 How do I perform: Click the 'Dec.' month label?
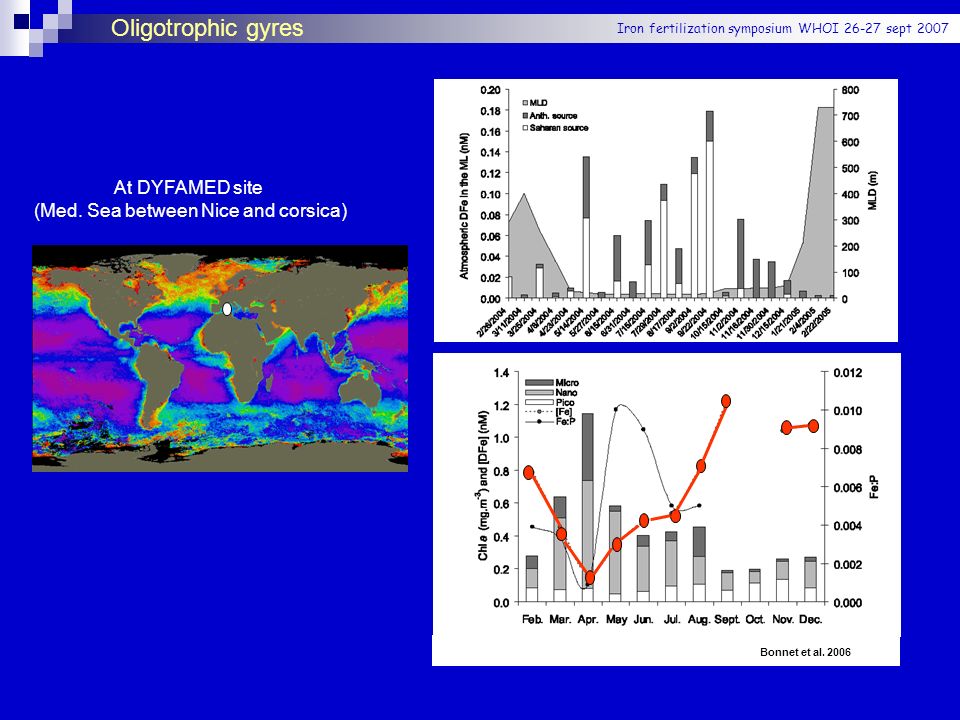[x=811, y=619]
